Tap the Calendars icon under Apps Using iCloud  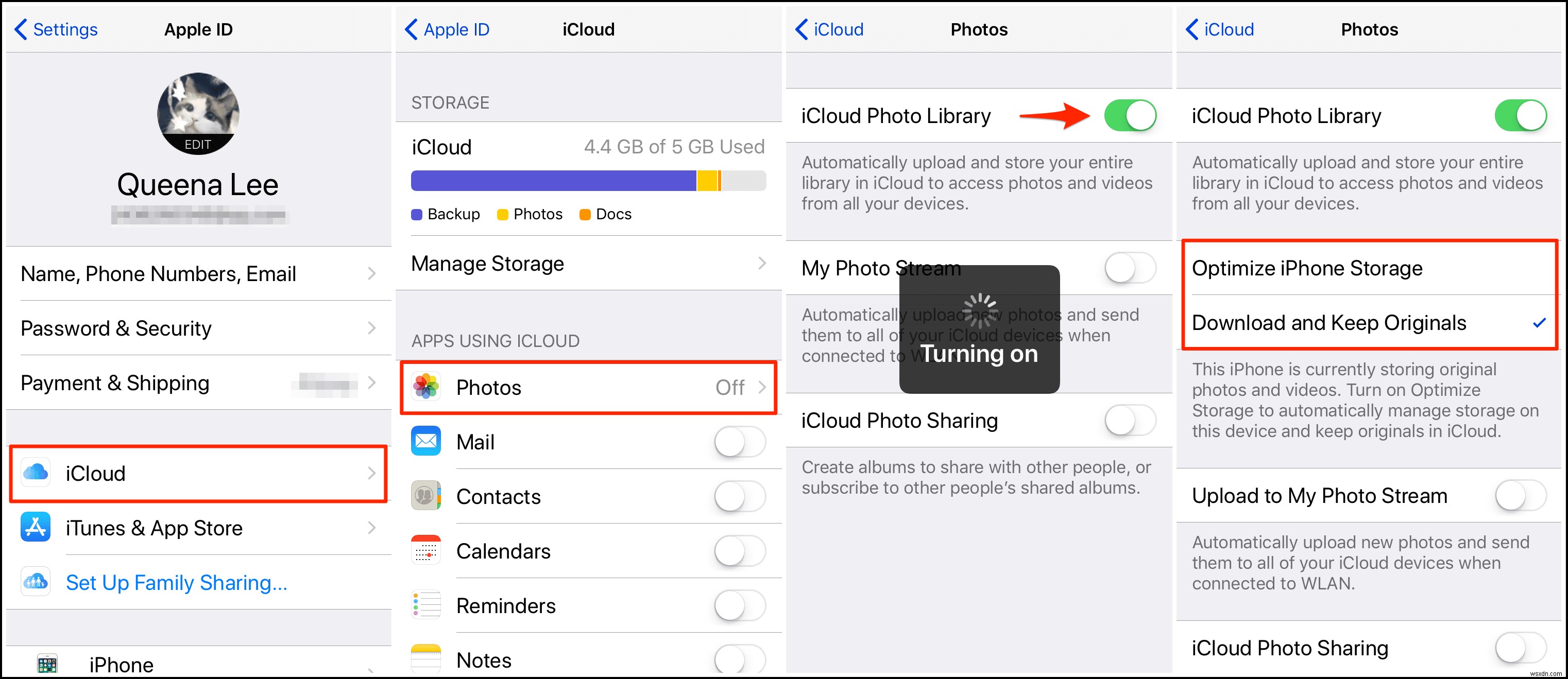click(424, 551)
